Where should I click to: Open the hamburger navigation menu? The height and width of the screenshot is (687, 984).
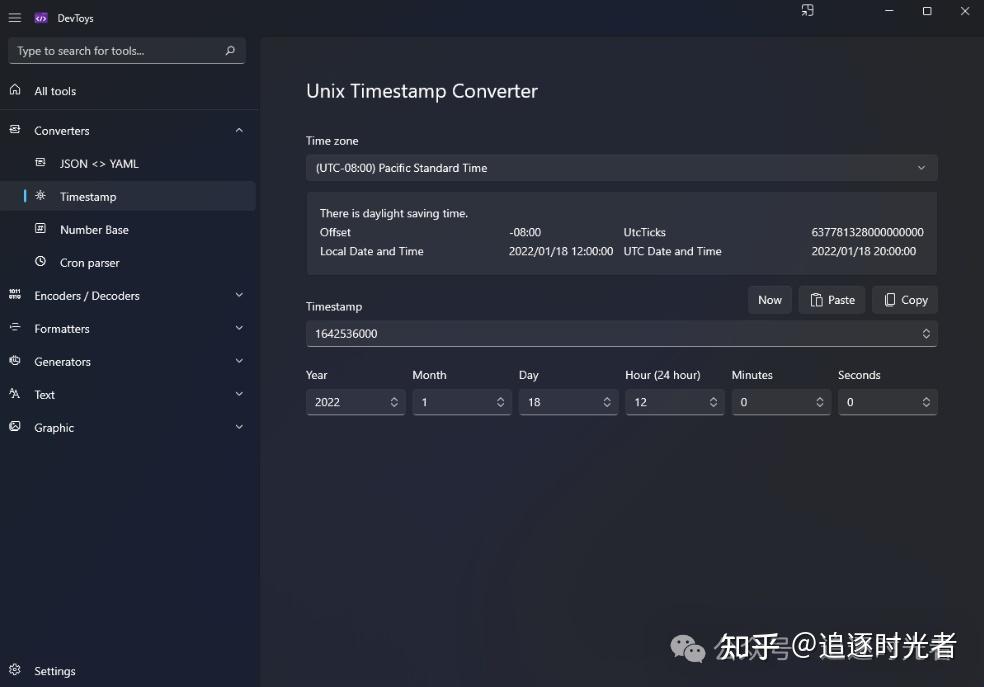pos(15,17)
